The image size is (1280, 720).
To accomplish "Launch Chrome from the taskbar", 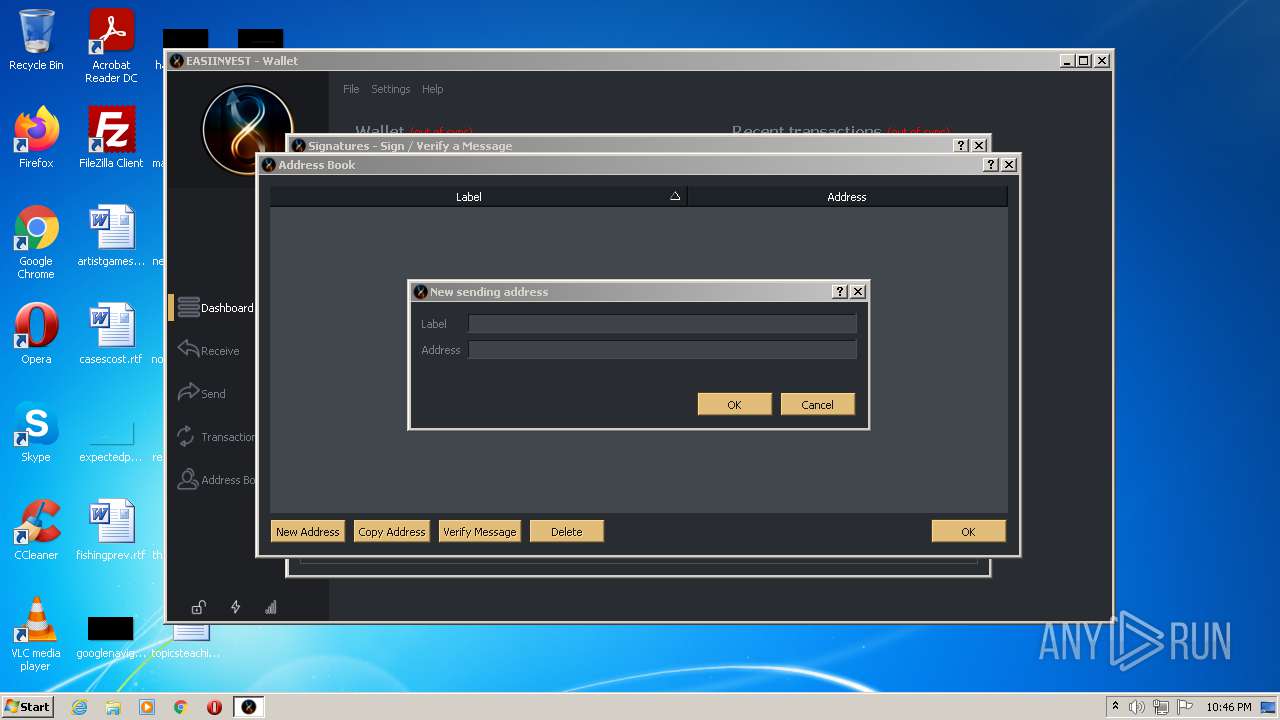I will 180,707.
